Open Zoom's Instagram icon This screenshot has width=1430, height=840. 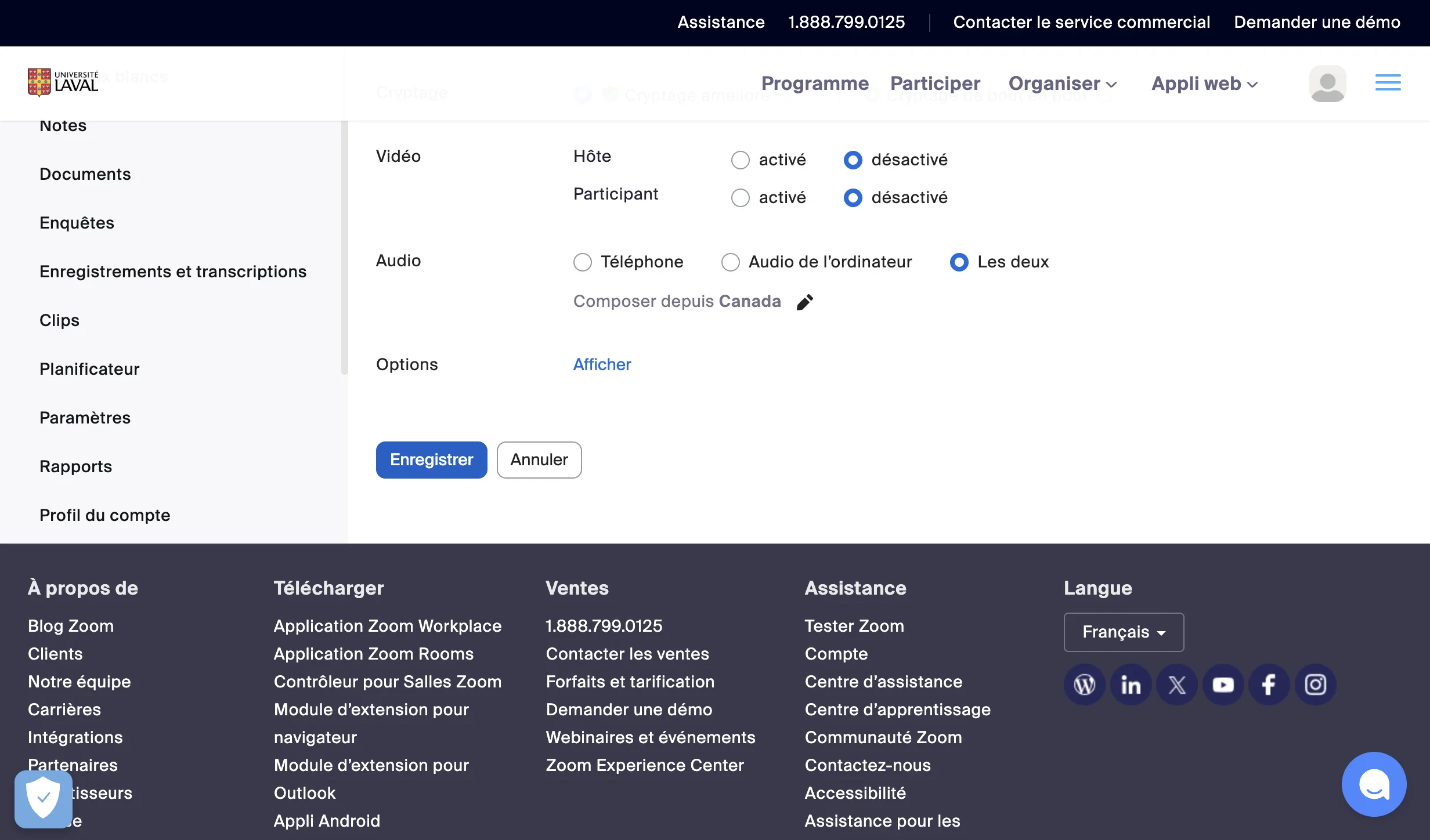click(1315, 685)
